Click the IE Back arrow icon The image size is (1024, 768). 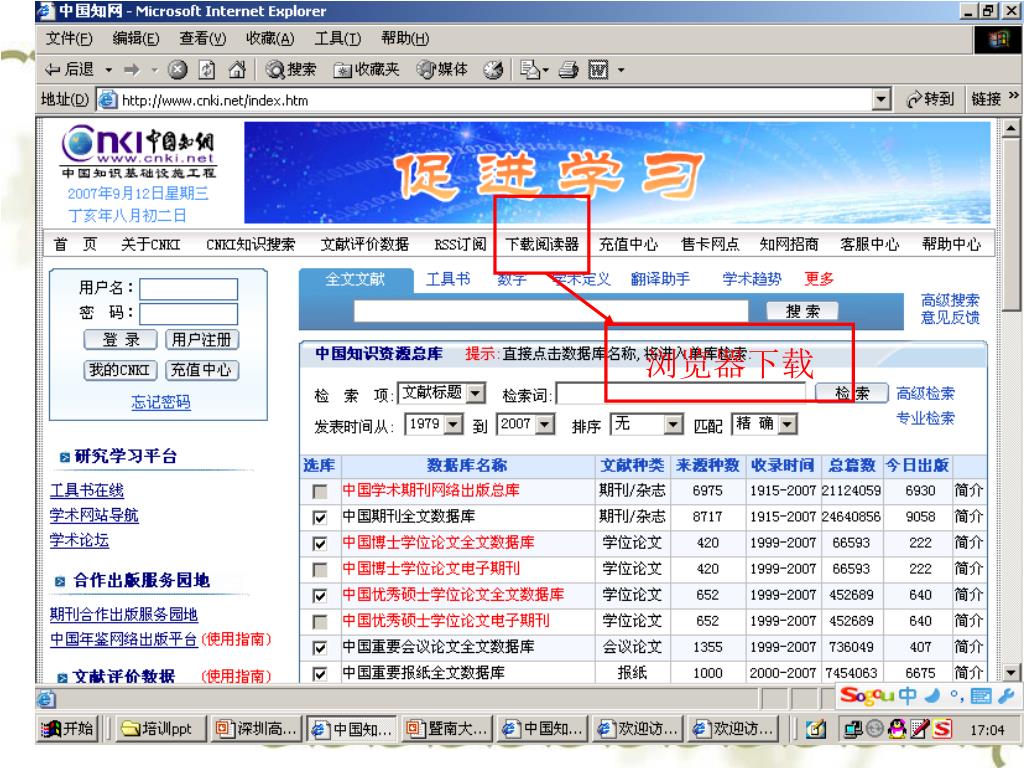(52, 69)
